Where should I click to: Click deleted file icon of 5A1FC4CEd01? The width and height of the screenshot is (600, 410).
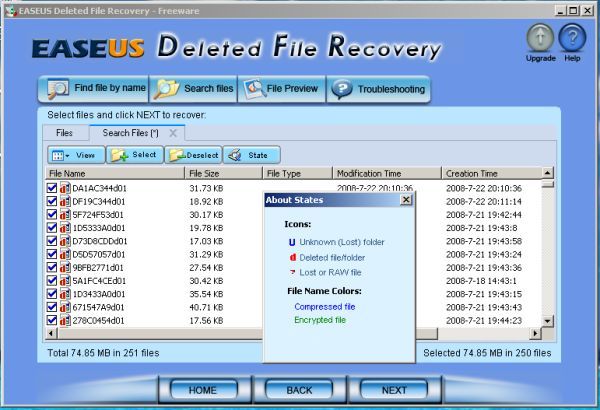pos(65,281)
